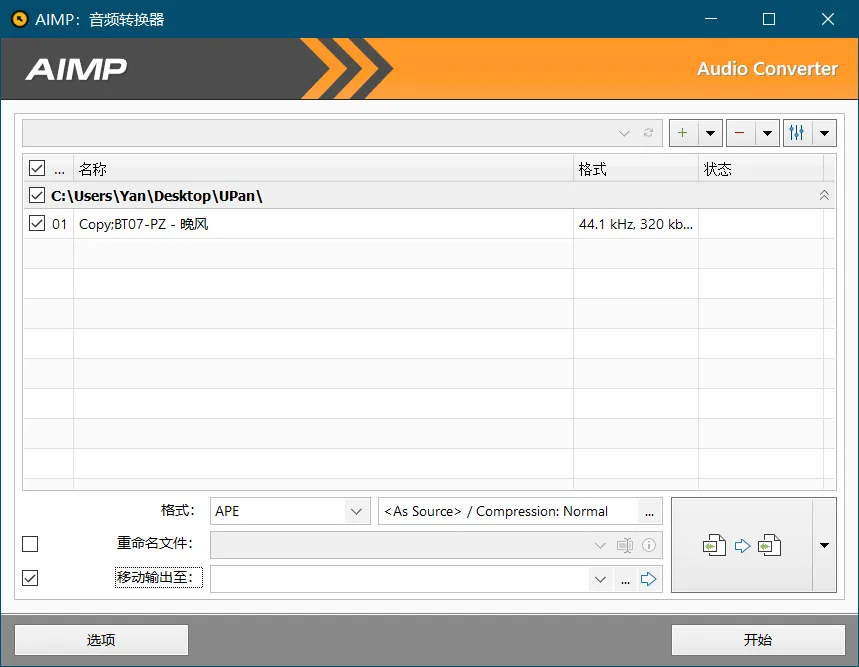
Task: Minimize the AIMP converter window
Action: click(x=711, y=19)
